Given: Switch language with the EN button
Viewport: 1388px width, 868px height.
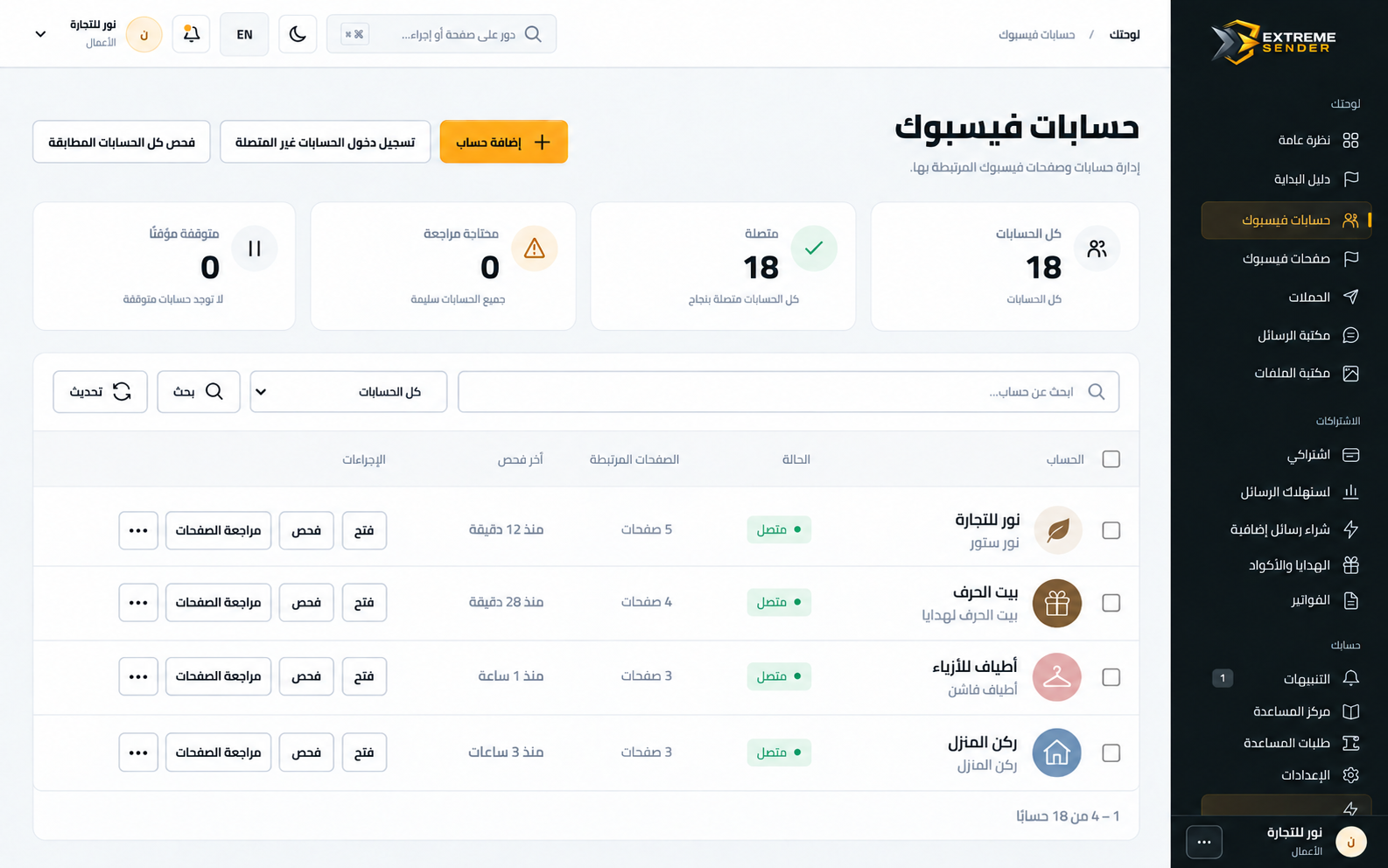Looking at the screenshot, I should tap(244, 34).
